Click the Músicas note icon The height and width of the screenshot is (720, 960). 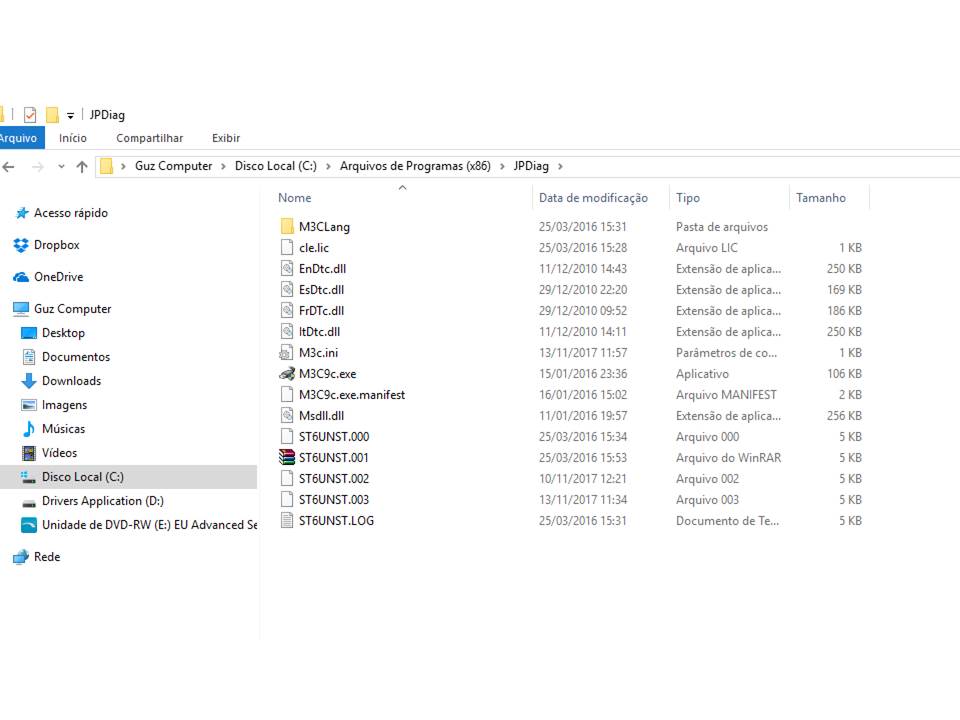29,429
